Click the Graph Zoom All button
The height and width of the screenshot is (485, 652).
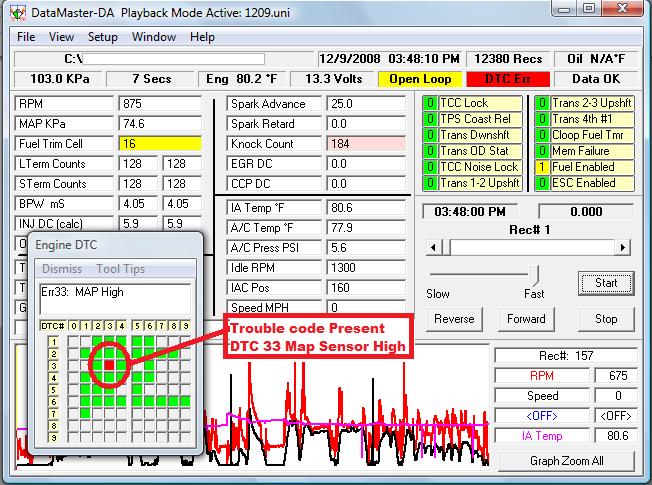coord(566,461)
